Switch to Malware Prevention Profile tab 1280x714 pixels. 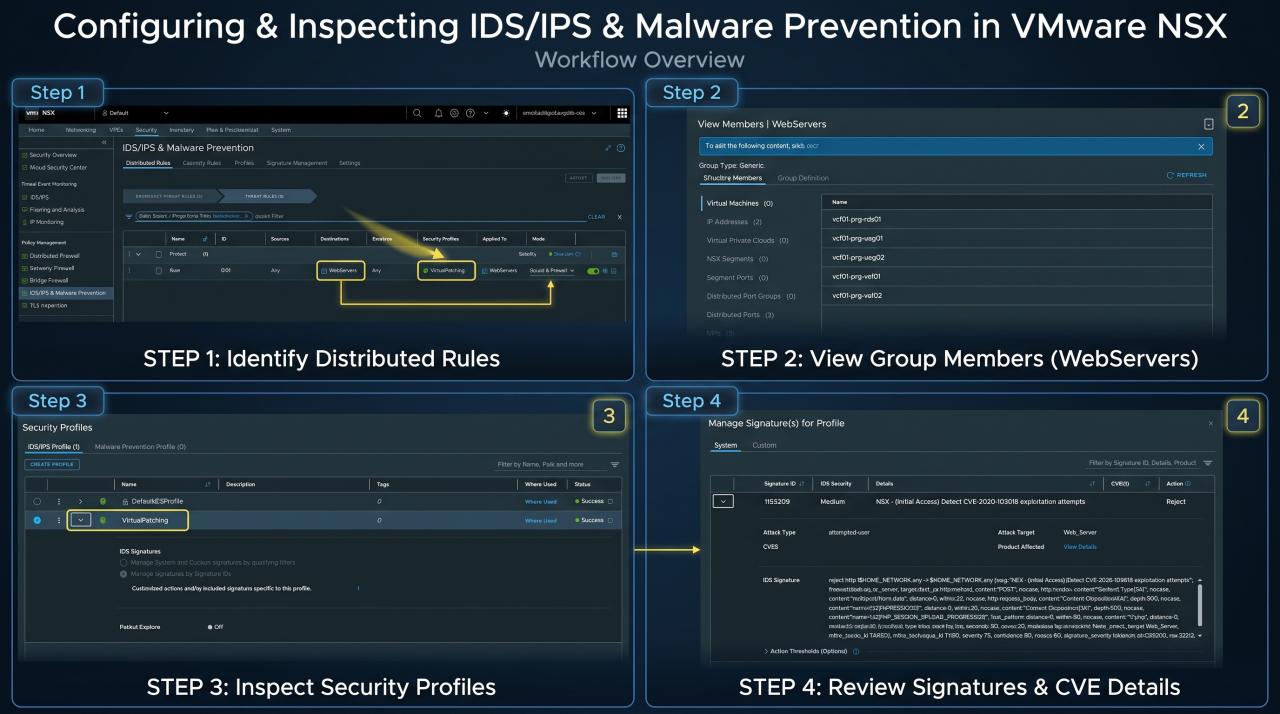click(x=140, y=447)
